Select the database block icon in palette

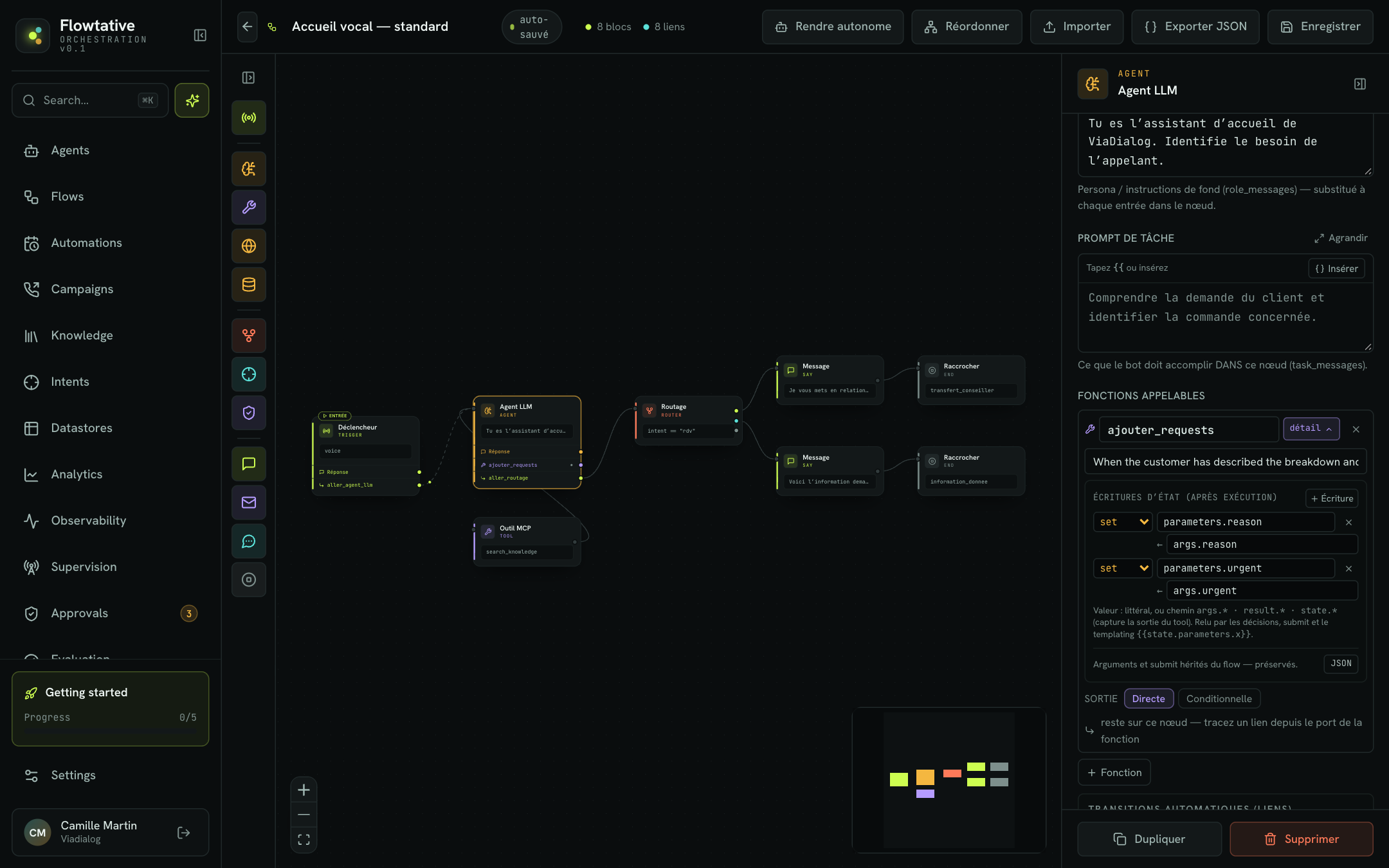click(249, 285)
